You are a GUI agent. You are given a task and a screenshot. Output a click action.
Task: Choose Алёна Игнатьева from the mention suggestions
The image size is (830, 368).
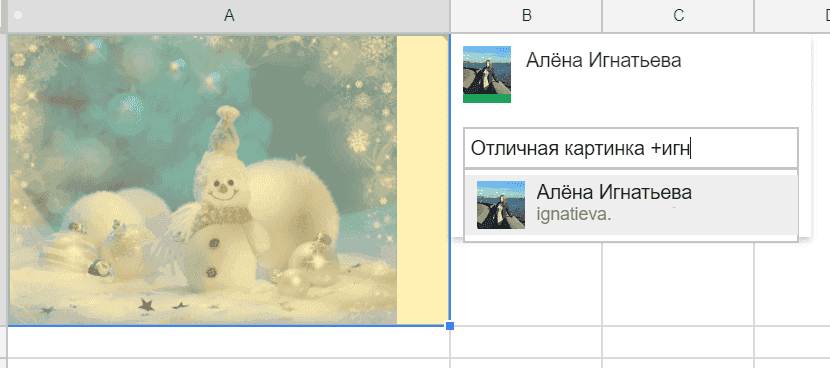(x=630, y=205)
